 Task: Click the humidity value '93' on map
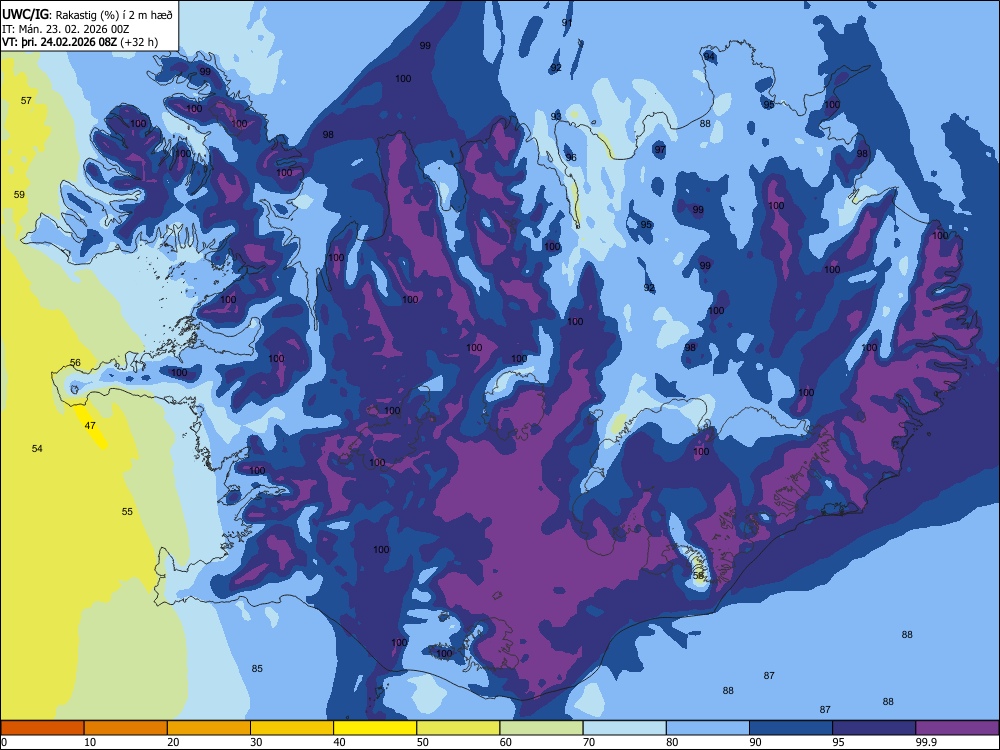[x=556, y=116]
